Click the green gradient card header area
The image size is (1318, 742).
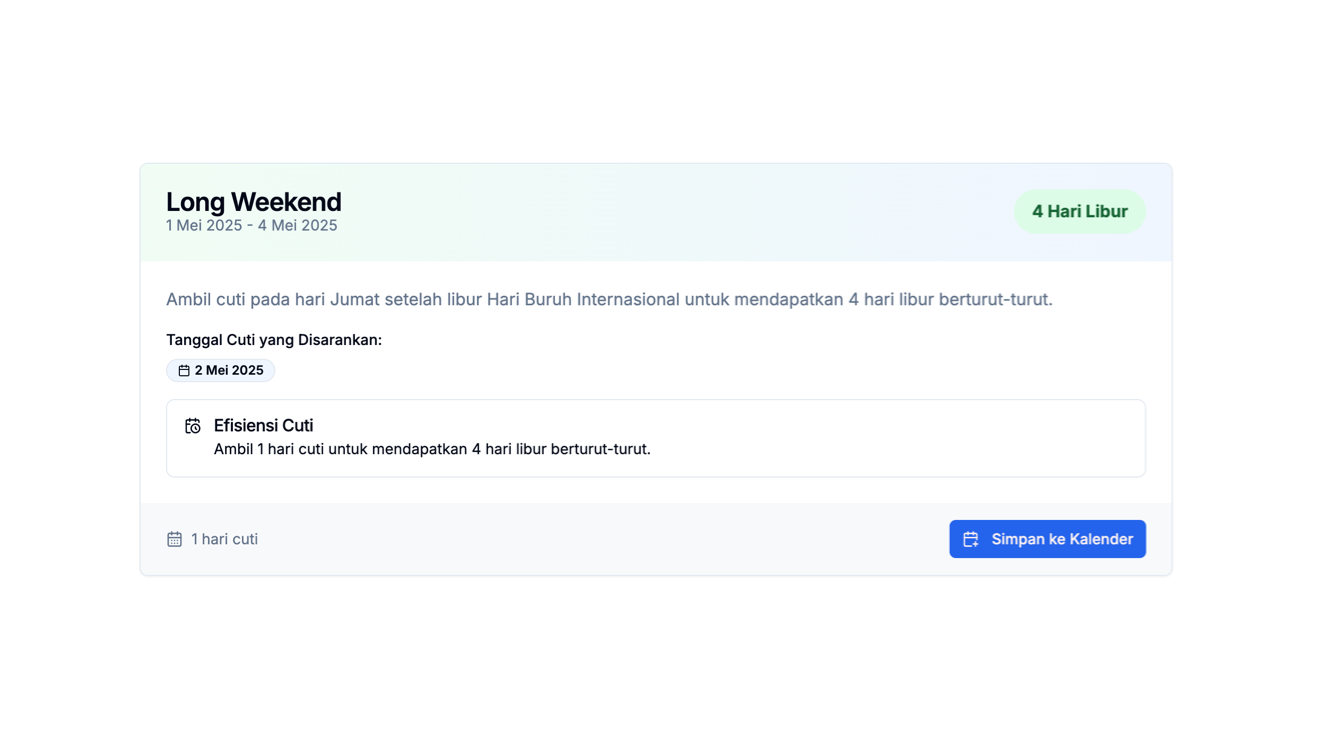[656, 212]
